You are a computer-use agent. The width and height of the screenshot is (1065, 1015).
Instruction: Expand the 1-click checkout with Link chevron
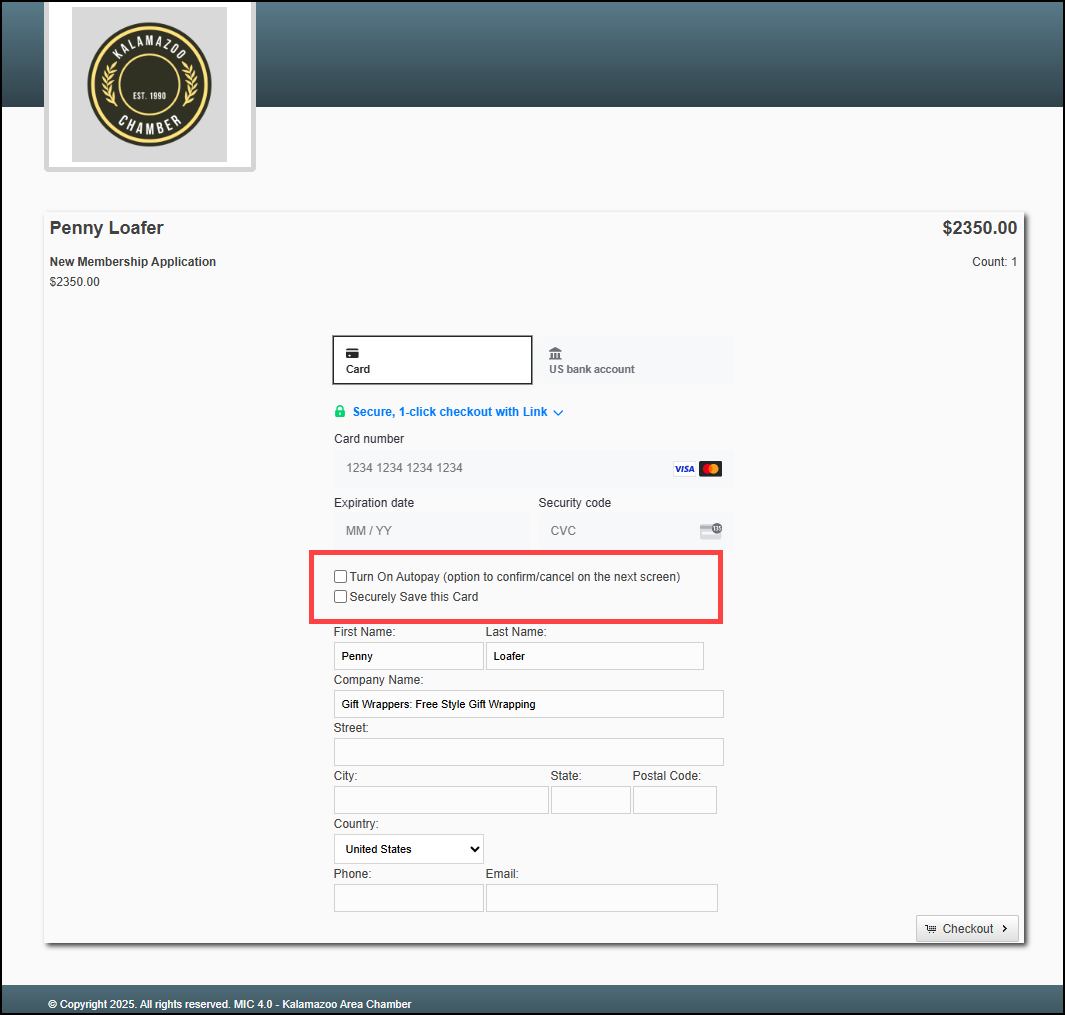click(x=558, y=413)
